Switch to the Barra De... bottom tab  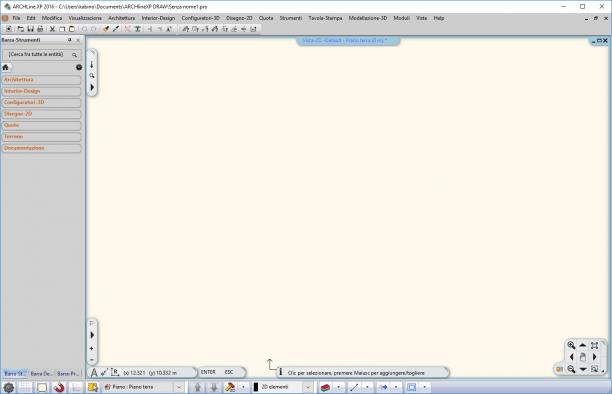[x=41, y=374]
